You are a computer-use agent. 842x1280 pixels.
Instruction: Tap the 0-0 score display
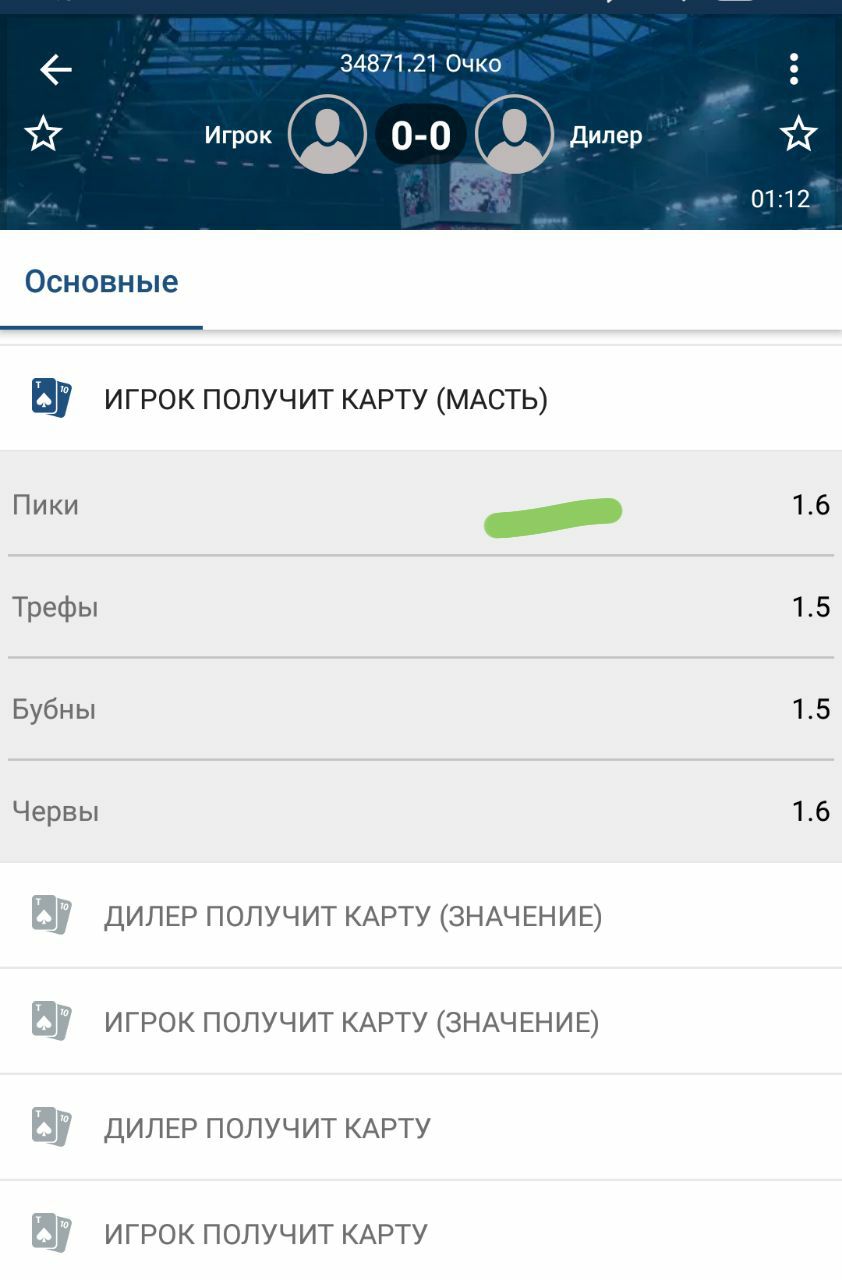421,135
